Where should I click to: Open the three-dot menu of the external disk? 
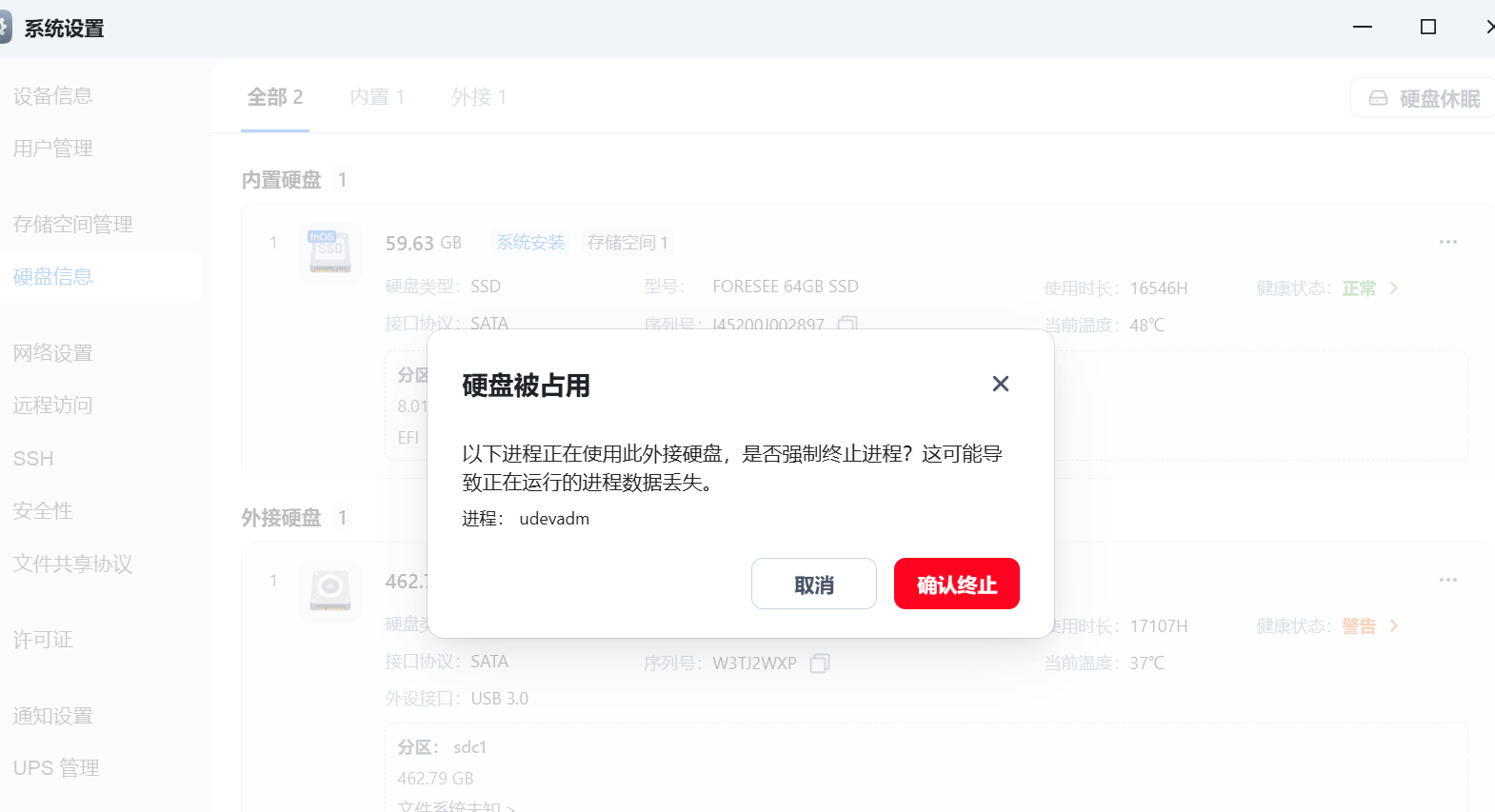point(1447,580)
